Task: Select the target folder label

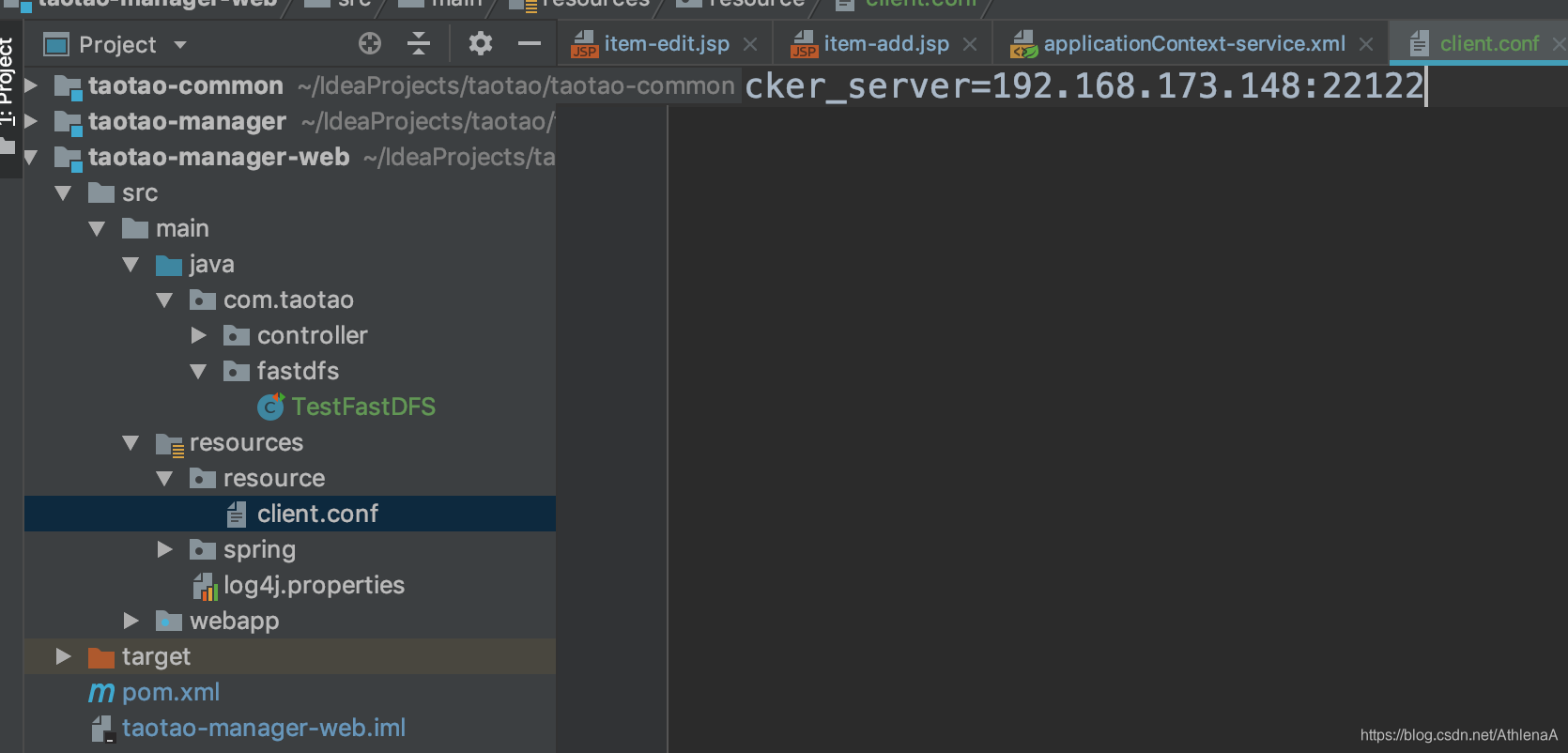Action: point(156,656)
